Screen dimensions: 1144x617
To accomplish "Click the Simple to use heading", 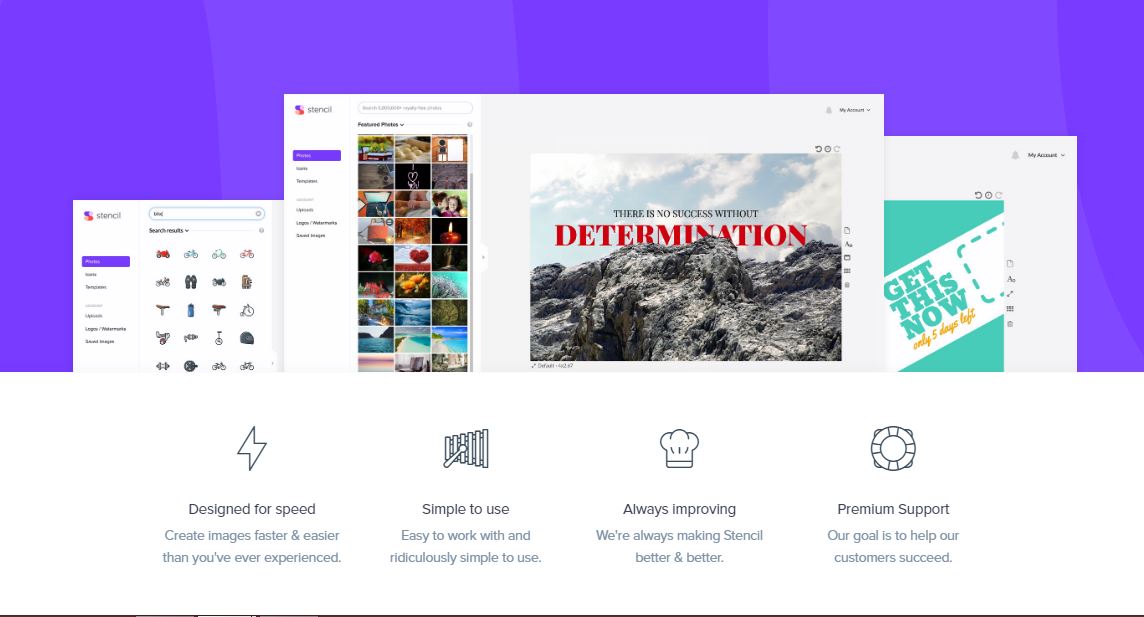I will [x=465, y=509].
